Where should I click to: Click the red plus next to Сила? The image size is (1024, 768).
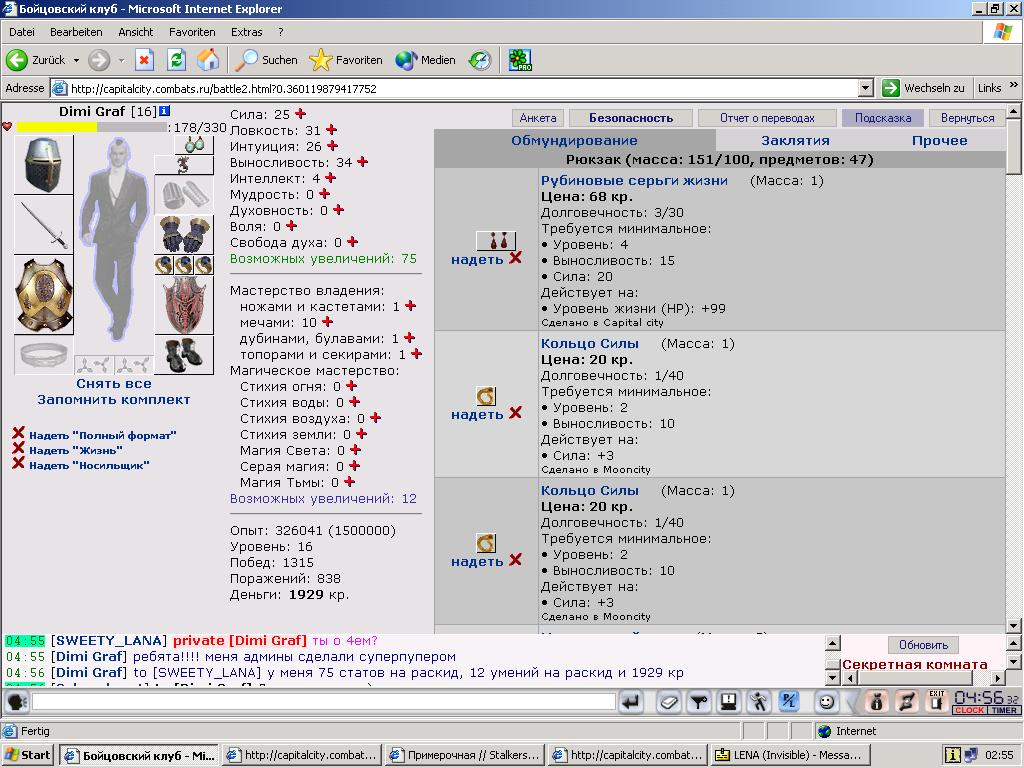[x=300, y=114]
